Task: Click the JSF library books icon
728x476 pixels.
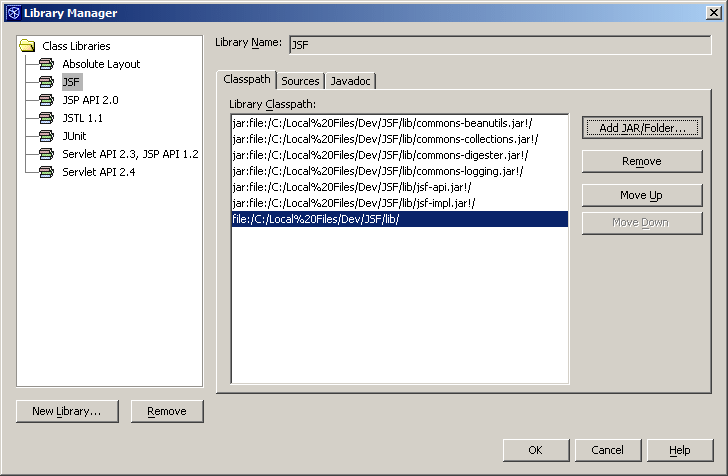Action: coord(46,82)
